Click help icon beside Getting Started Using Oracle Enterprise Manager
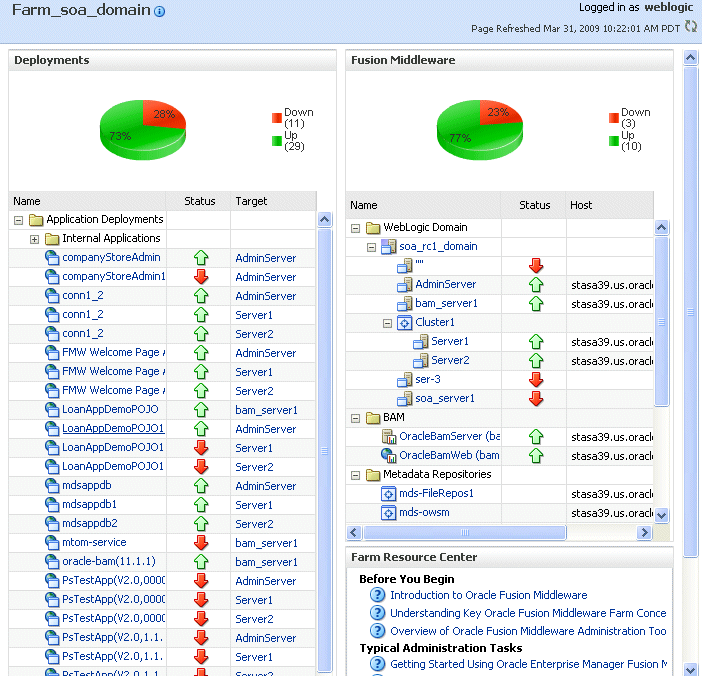The height and width of the screenshot is (676, 702). click(x=377, y=664)
